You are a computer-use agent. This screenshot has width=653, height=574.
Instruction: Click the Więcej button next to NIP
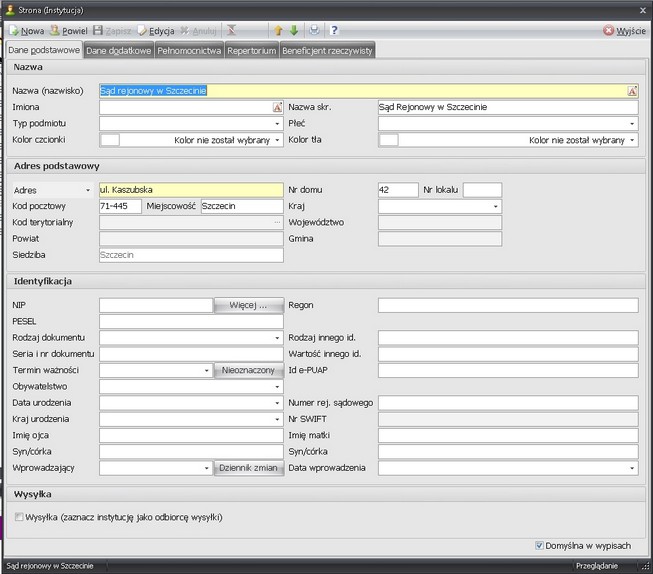point(248,306)
